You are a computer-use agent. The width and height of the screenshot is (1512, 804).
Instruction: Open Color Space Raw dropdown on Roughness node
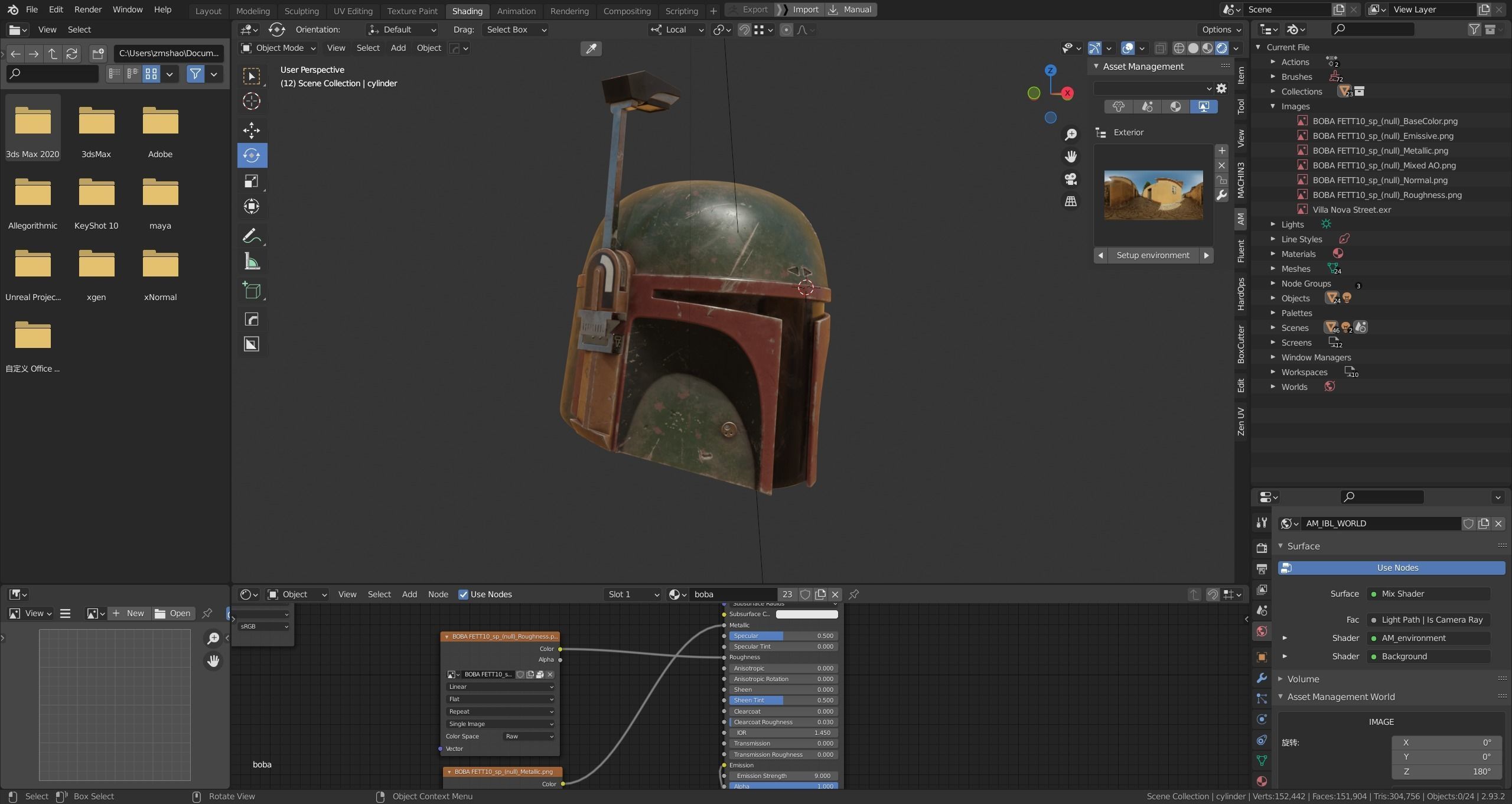[x=529, y=736]
